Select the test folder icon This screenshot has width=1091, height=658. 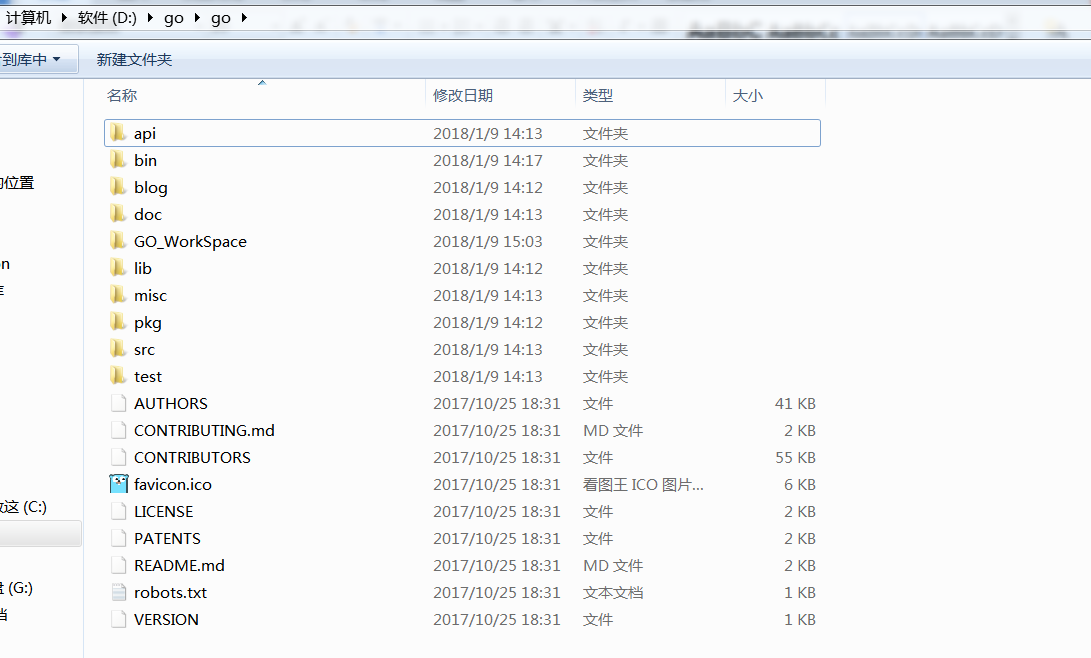coord(118,376)
